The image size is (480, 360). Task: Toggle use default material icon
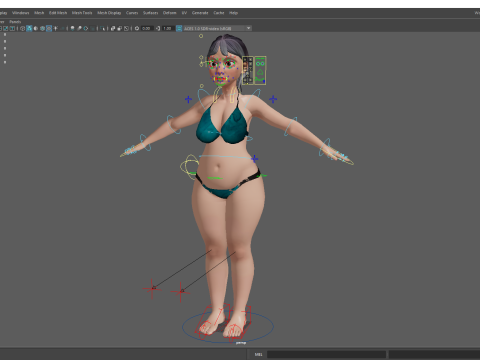pos(36,28)
